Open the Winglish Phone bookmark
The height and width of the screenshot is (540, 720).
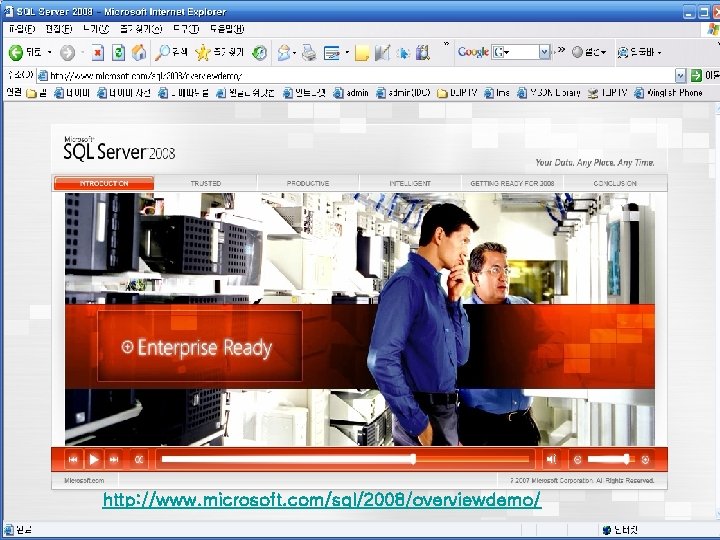point(668,93)
